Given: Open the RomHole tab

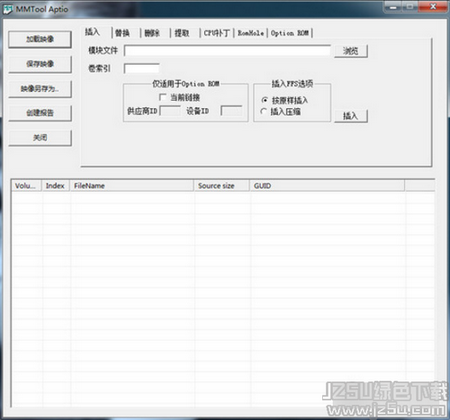Looking at the screenshot, I should point(251,33).
